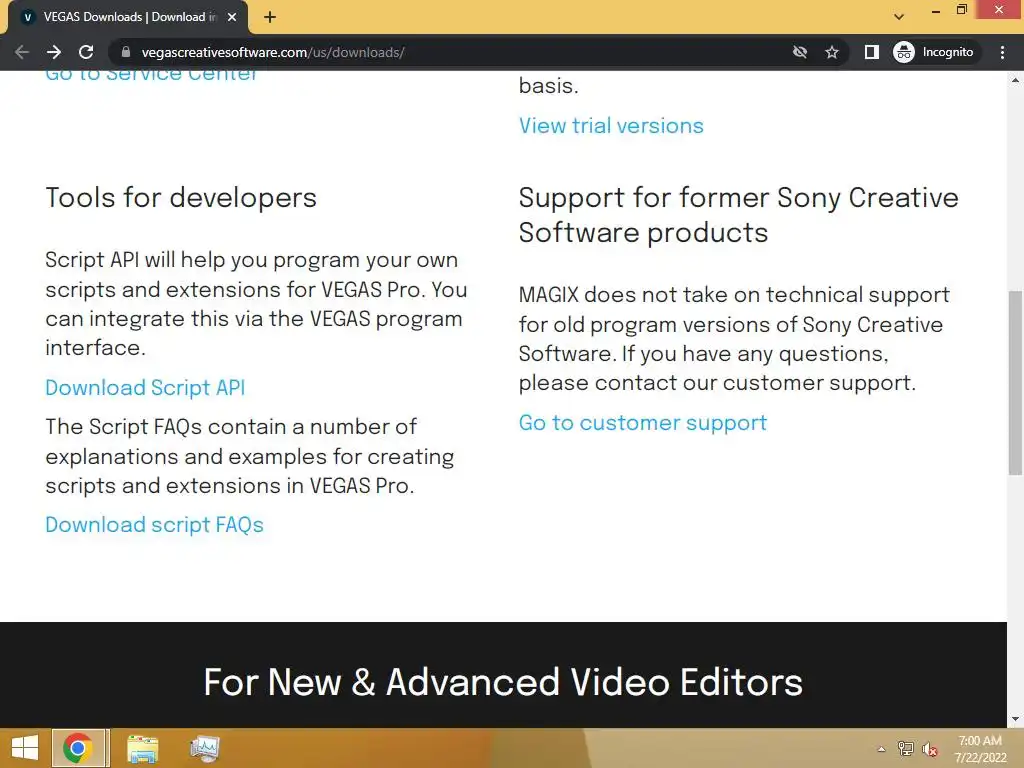The image size is (1024, 768).
Task: Click the browser back arrow
Action: point(22,52)
